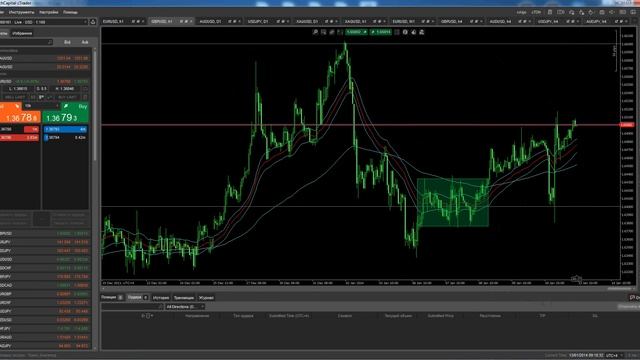Image resolution: width=640 pixels, height=360 pixels.
Task: Tick the header checkbox in orders table
Action: click(148, 316)
